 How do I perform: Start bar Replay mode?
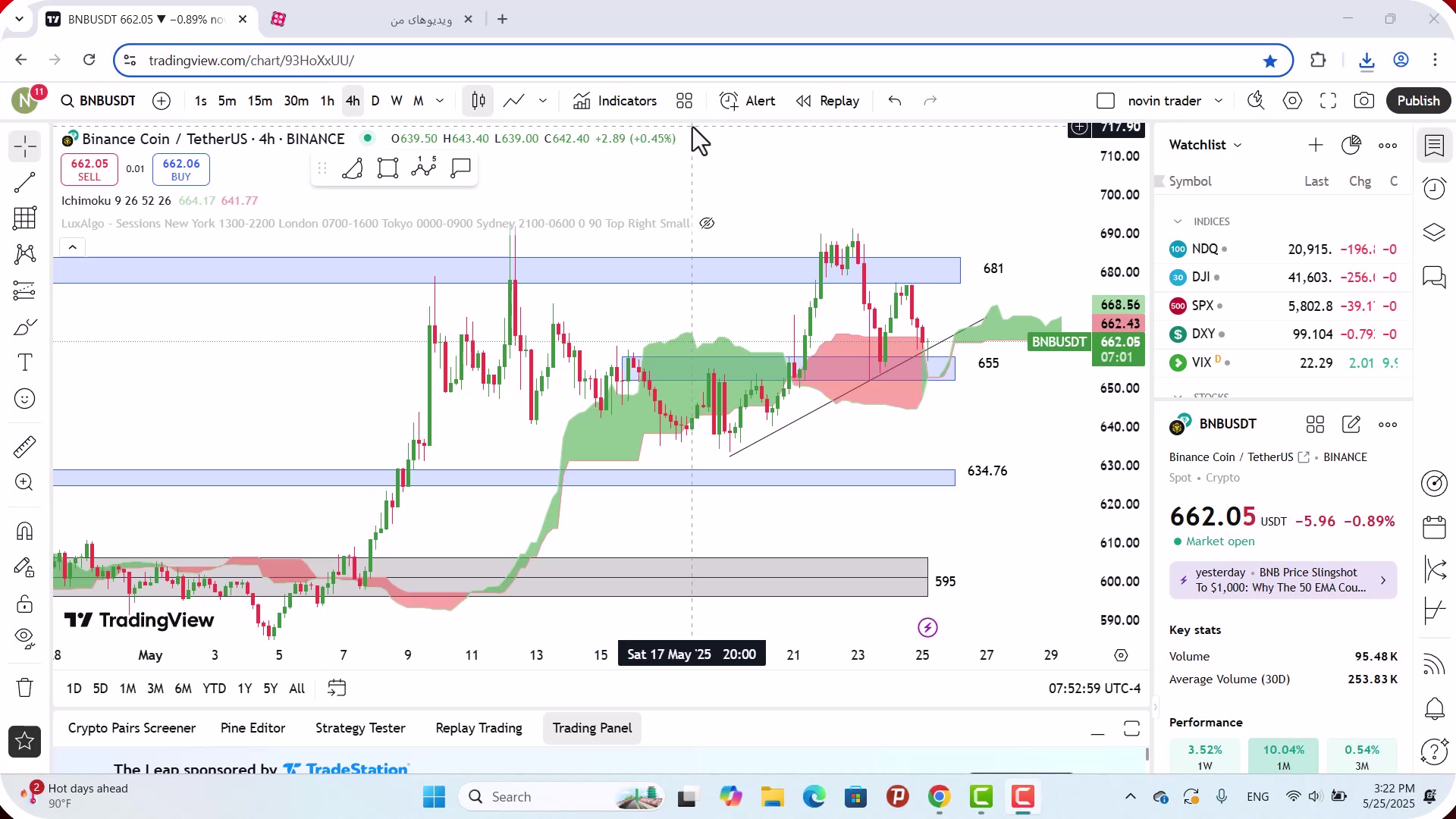point(828,101)
